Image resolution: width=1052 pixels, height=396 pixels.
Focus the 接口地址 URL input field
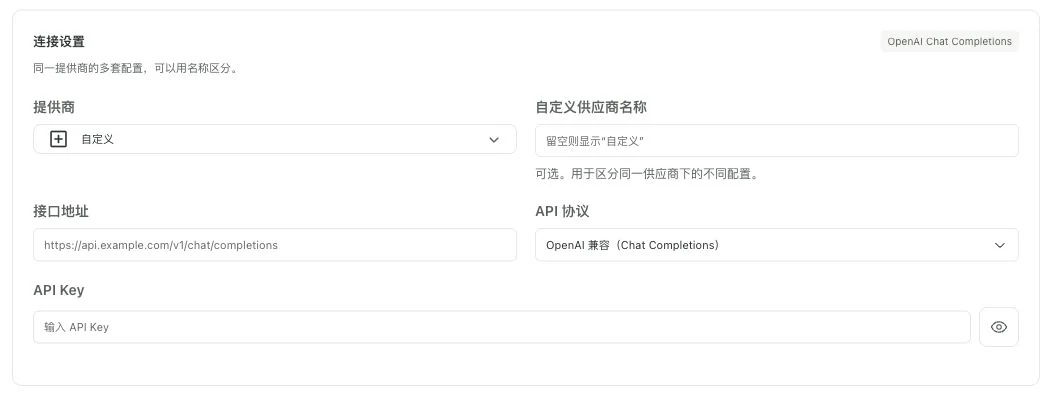(x=275, y=245)
